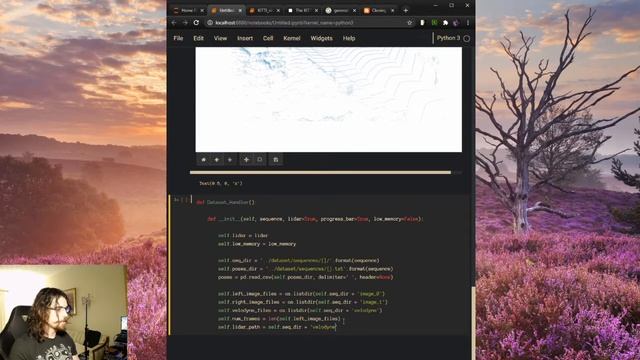
Task: Close the 'The KIT' tab
Action: tap(316, 11)
